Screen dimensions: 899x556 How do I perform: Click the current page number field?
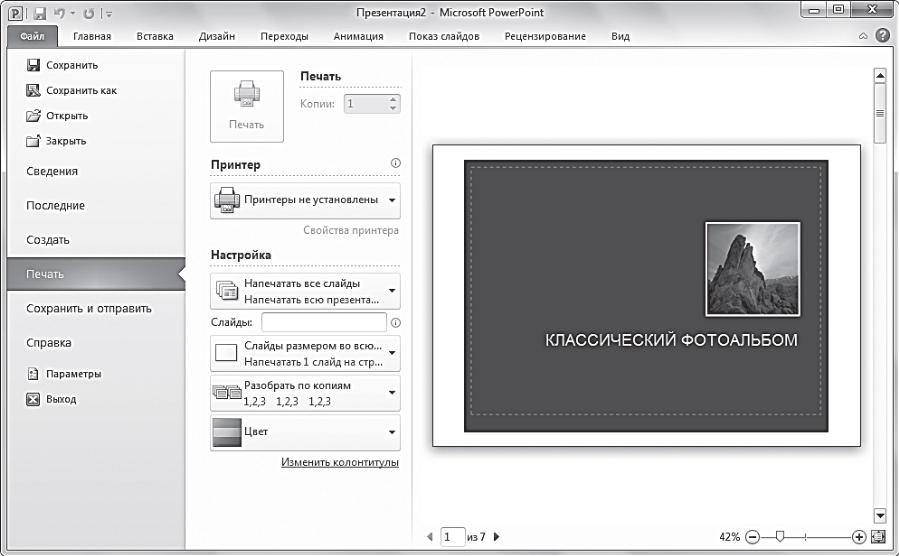click(452, 537)
